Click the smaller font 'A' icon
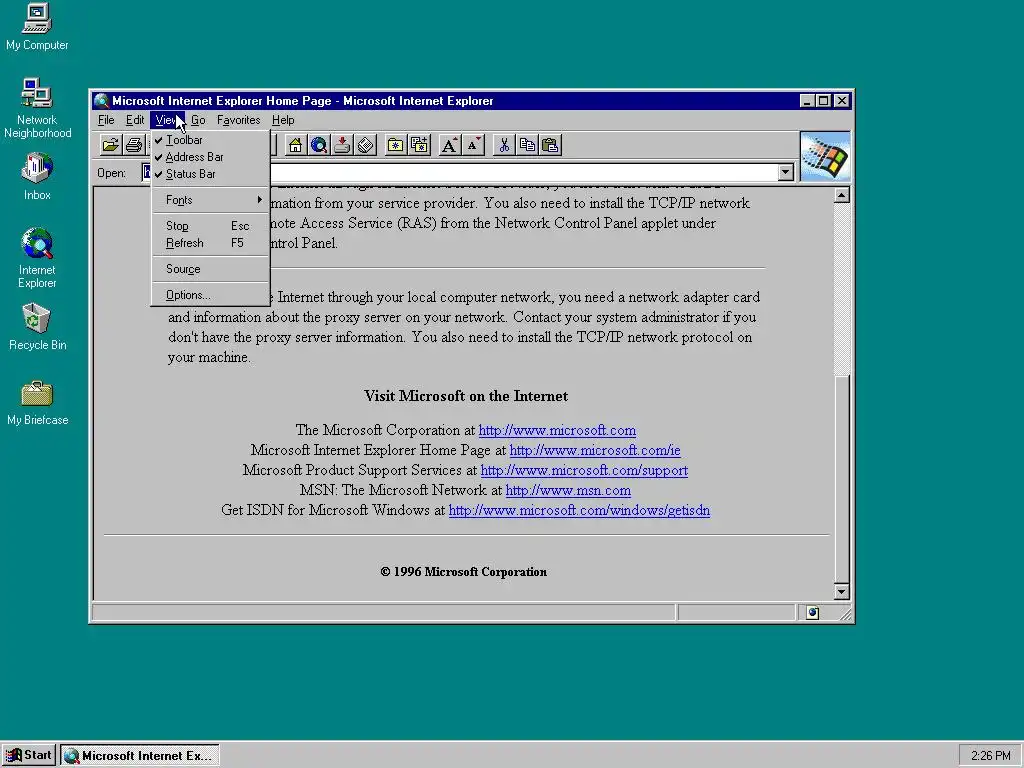Screen dimensions: 1024x768 pos(473,145)
